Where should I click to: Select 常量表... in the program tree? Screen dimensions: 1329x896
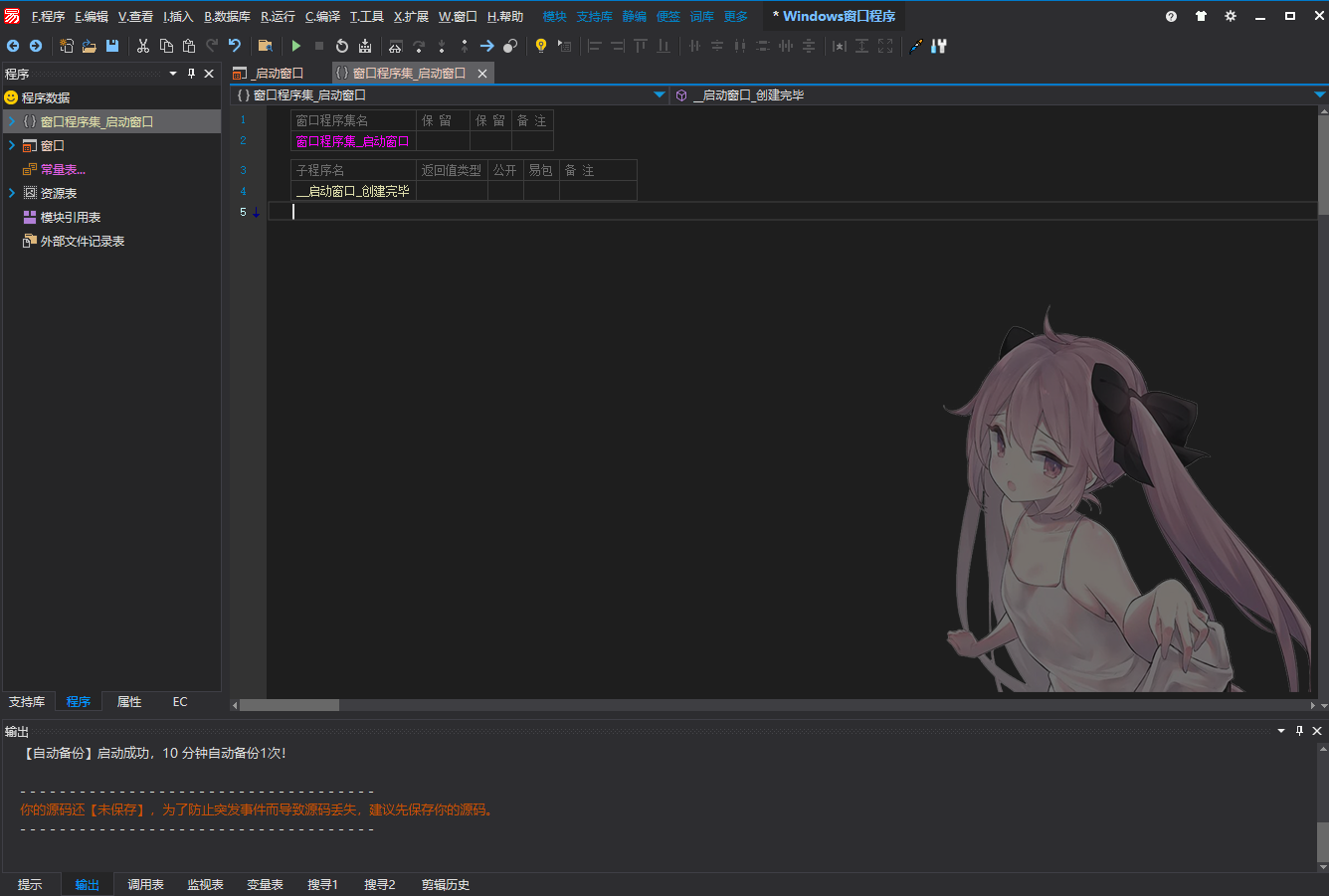point(63,169)
